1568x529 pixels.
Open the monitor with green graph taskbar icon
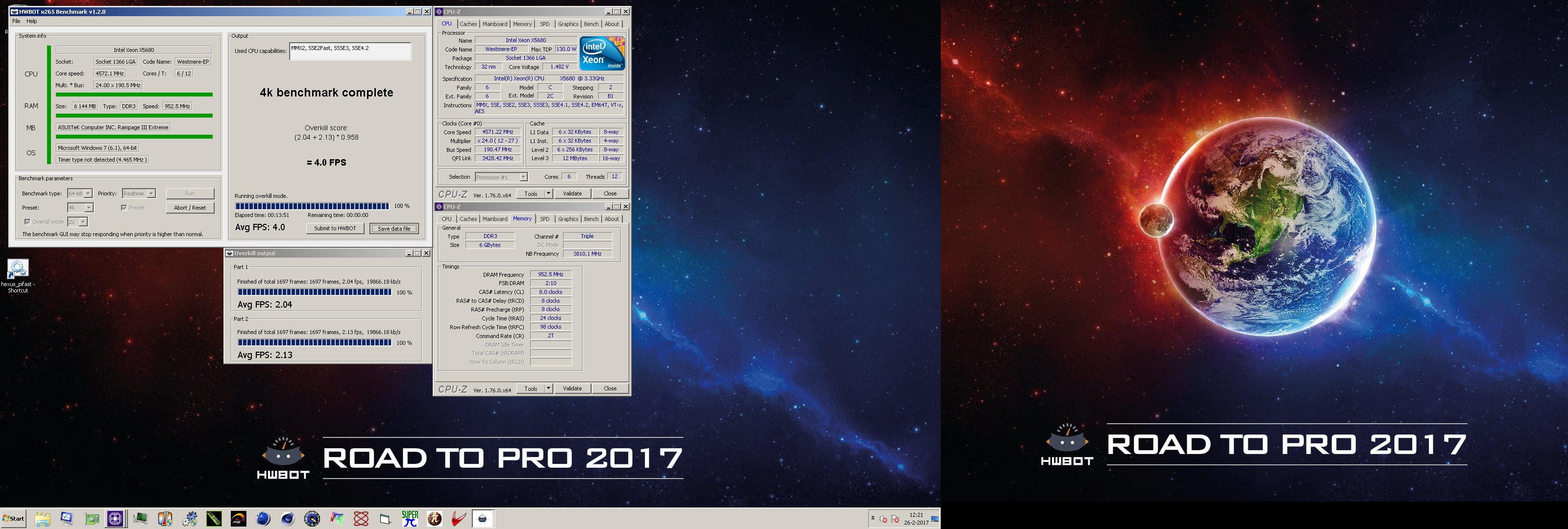coord(140,519)
